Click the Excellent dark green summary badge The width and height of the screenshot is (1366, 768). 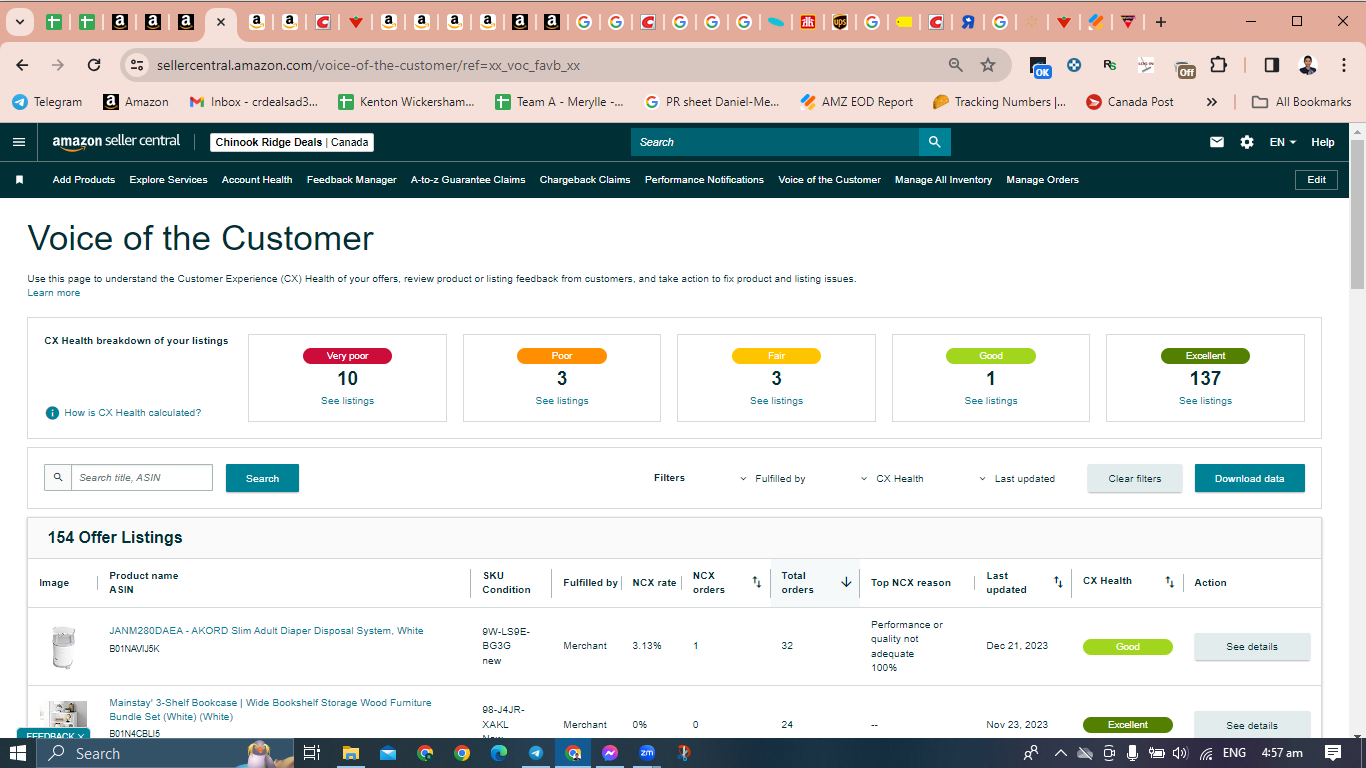click(x=1205, y=356)
